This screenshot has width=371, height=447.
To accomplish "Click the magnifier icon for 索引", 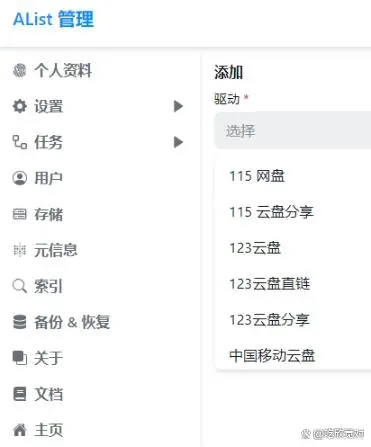I will pos(19,286).
